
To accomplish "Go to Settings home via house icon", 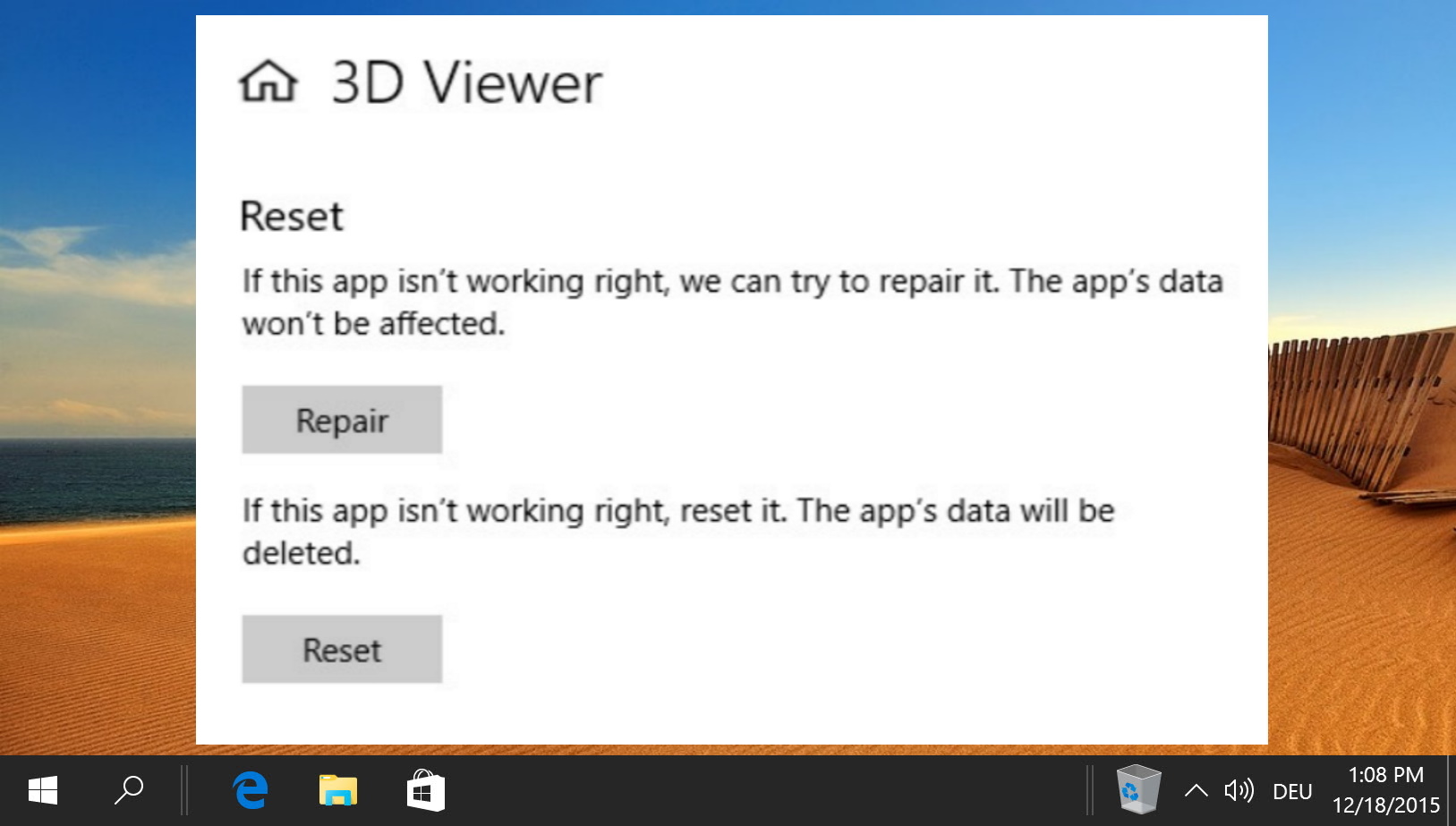I will pos(268,81).
